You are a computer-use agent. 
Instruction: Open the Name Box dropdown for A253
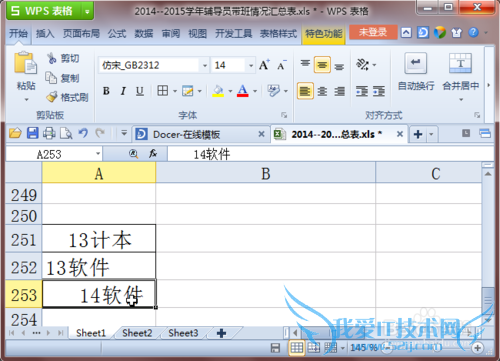click(98, 154)
